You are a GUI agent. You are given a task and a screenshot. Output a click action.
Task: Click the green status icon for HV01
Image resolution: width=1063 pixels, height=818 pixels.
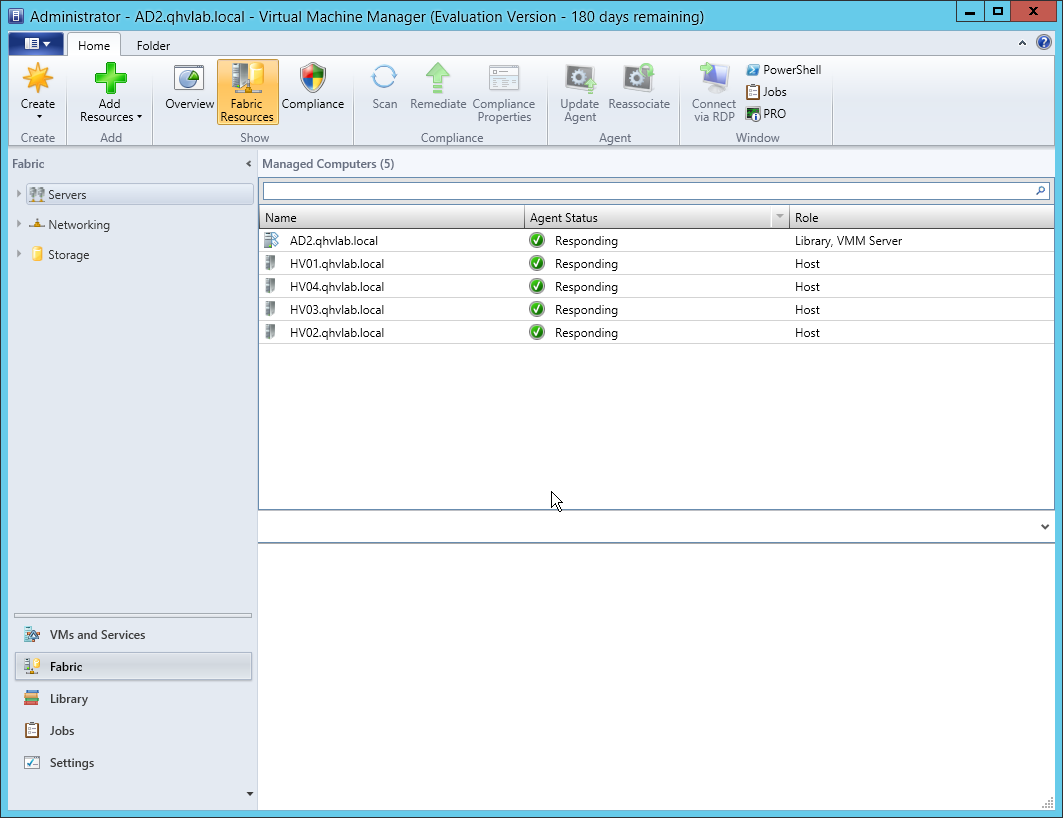pyautogui.click(x=537, y=264)
